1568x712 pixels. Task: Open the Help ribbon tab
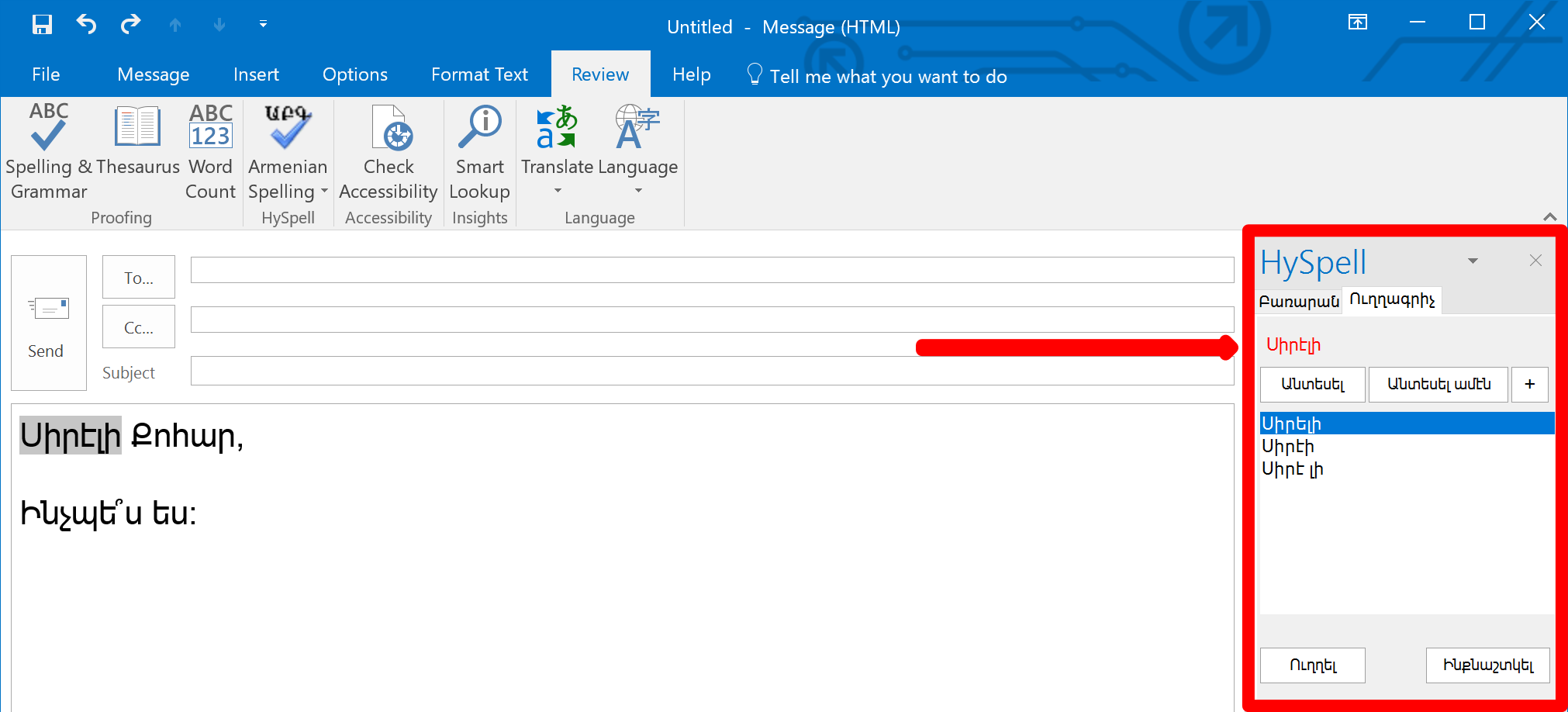[x=692, y=74]
